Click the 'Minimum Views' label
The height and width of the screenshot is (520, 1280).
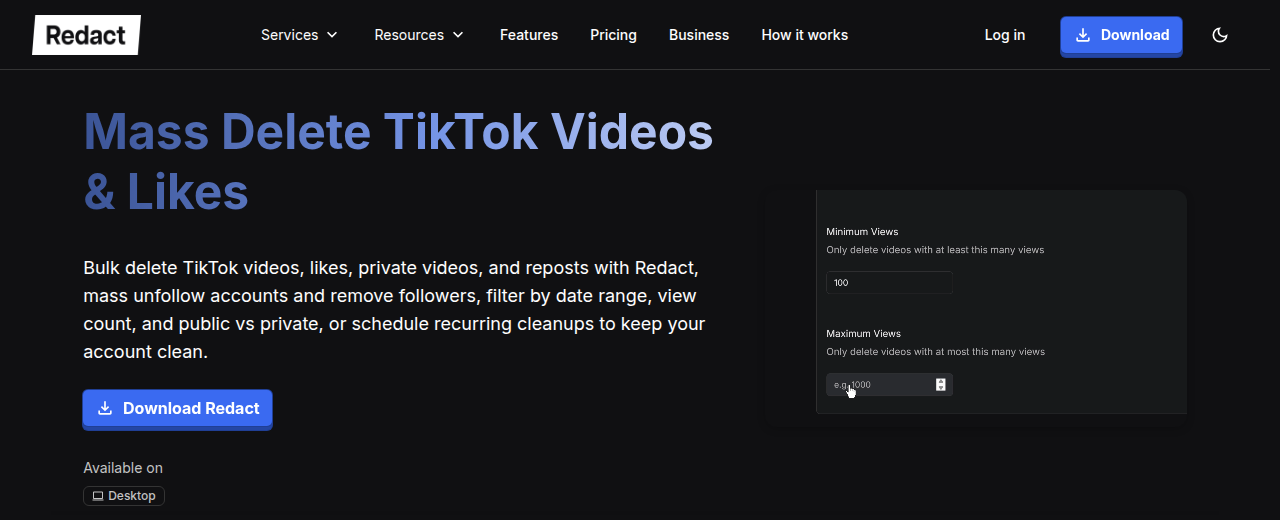pos(862,232)
